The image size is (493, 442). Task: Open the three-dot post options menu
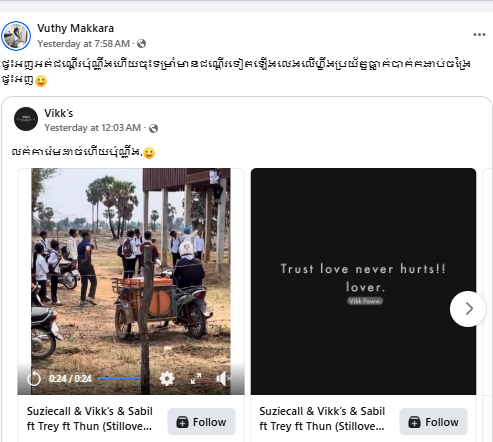coord(479,35)
